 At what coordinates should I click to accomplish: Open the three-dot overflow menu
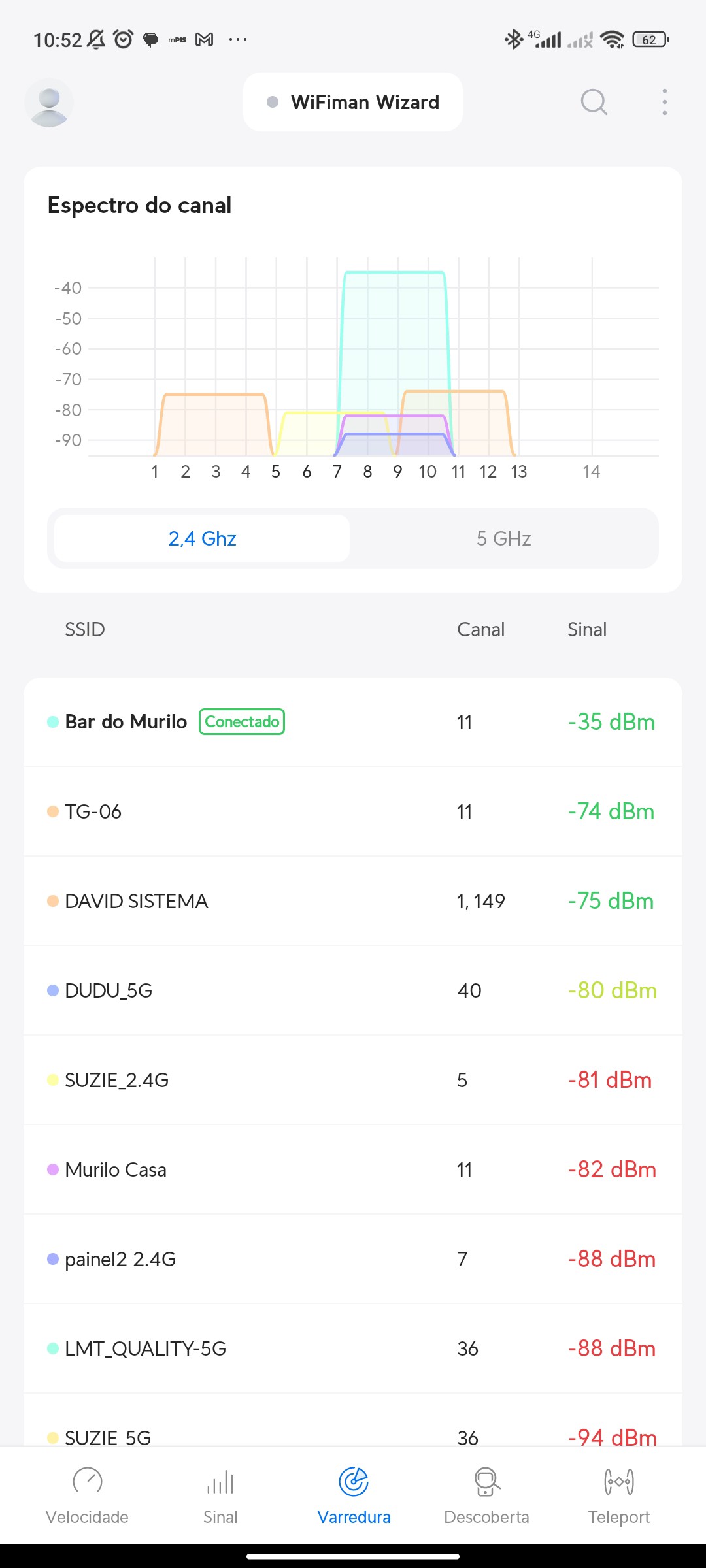tap(664, 102)
